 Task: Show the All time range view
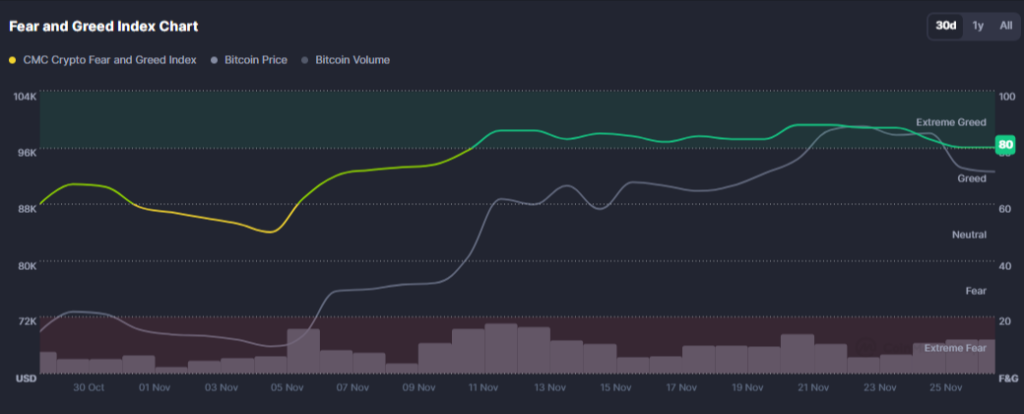point(1005,26)
